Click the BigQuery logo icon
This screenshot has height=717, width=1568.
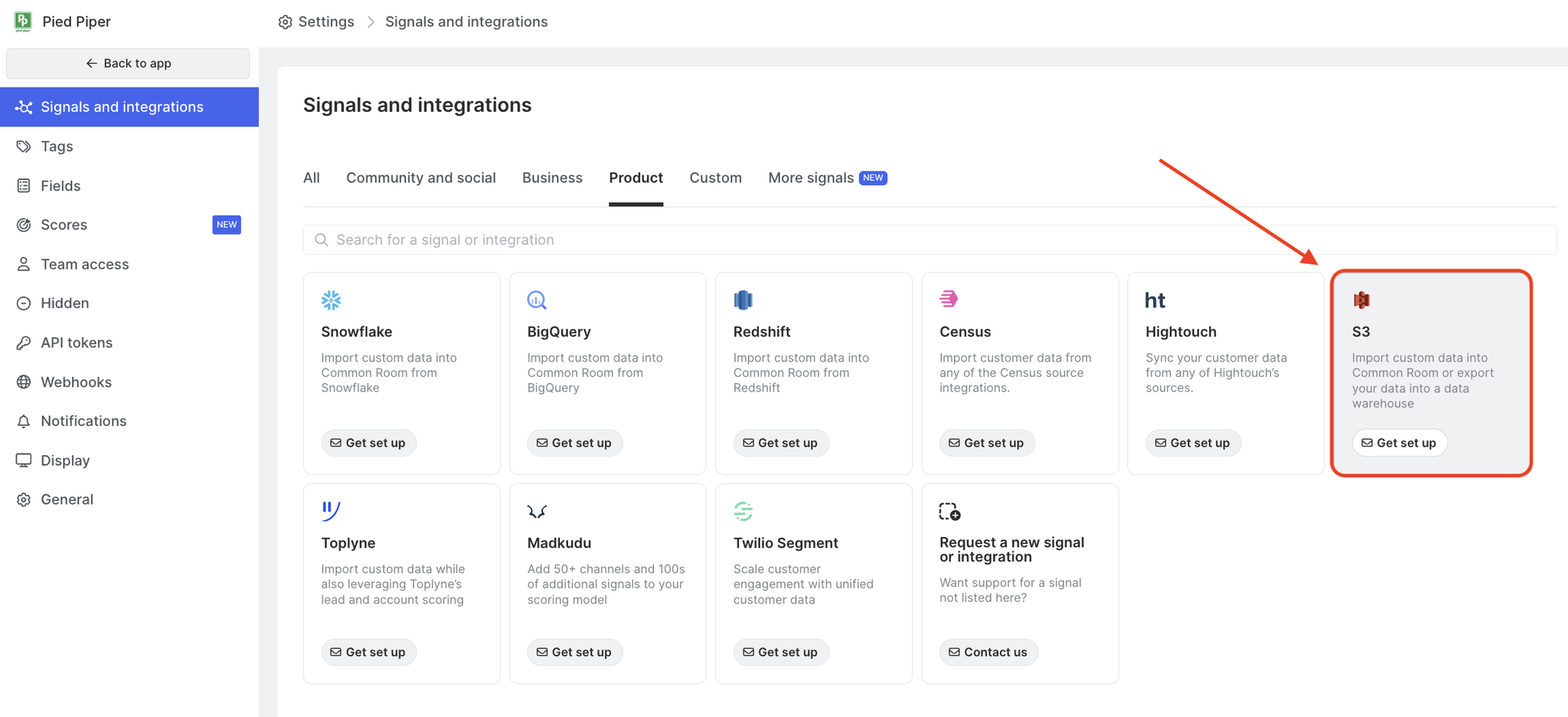[x=537, y=300]
